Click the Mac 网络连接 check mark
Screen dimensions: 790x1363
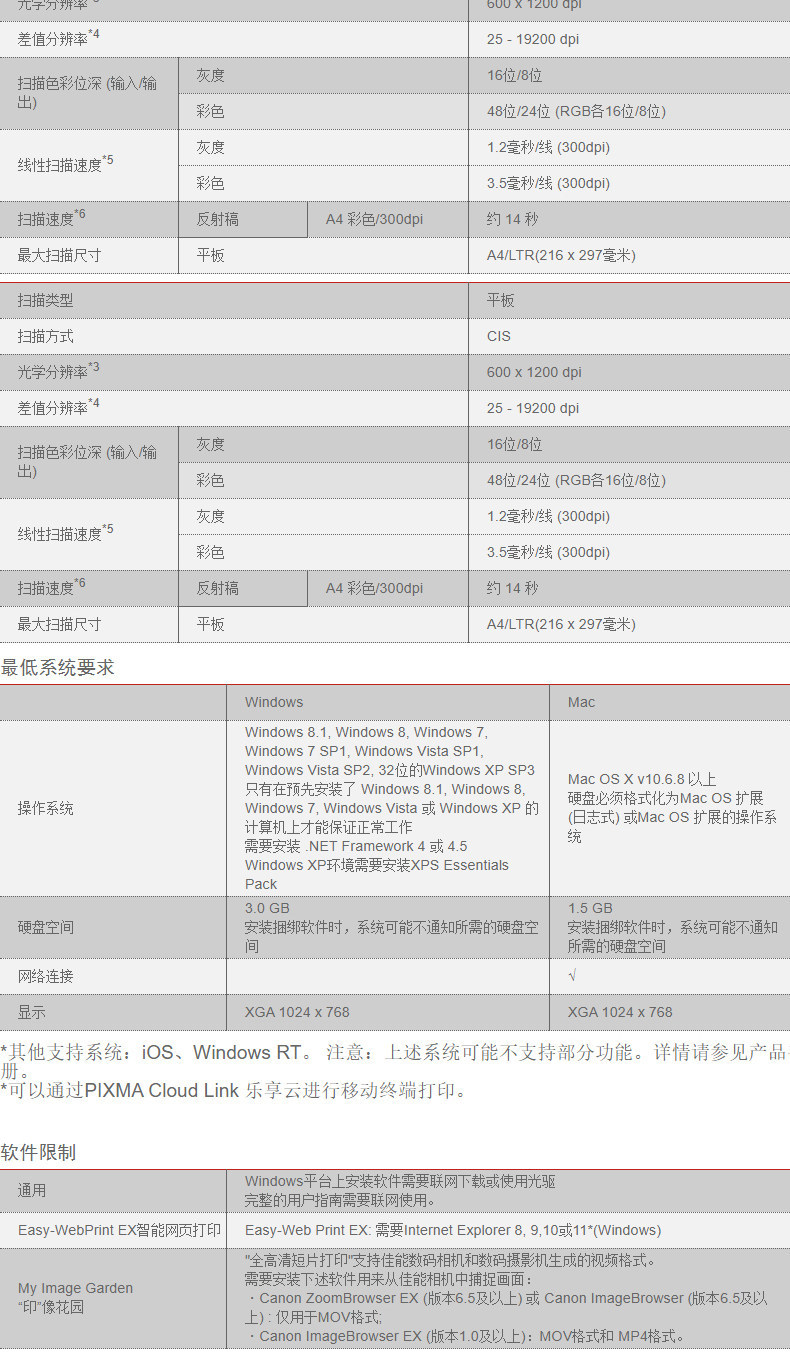coord(572,976)
